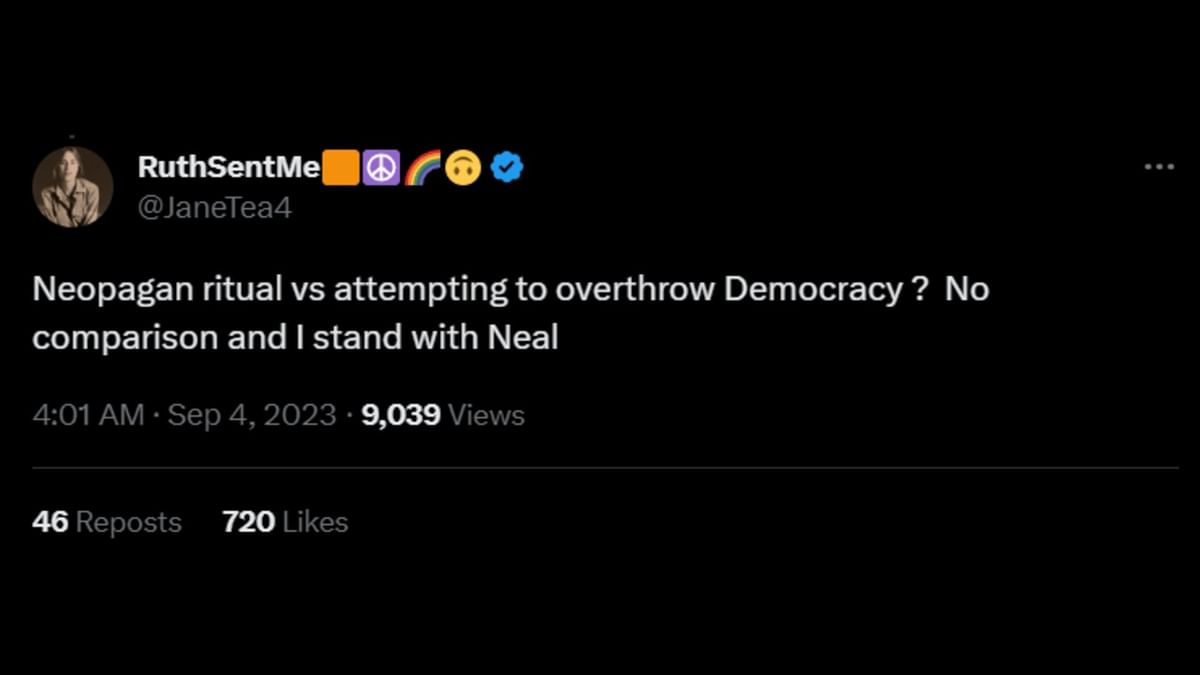The height and width of the screenshot is (675, 1200).
Task: Click the 9,039 Views counter
Action: (x=440, y=414)
